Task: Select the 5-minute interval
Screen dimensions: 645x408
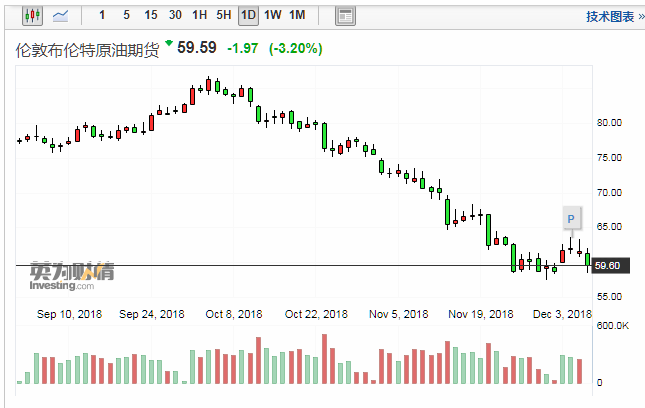Action: [x=126, y=15]
